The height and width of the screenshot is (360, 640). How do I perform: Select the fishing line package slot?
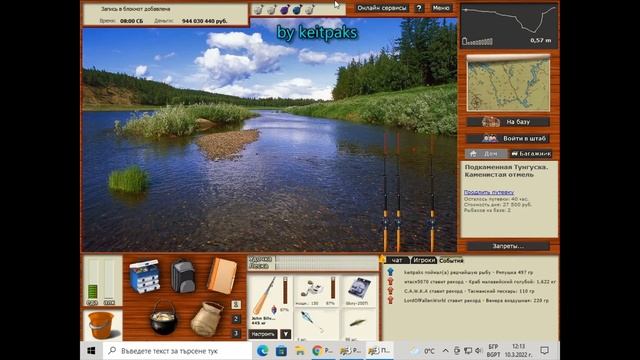point(358,291)
